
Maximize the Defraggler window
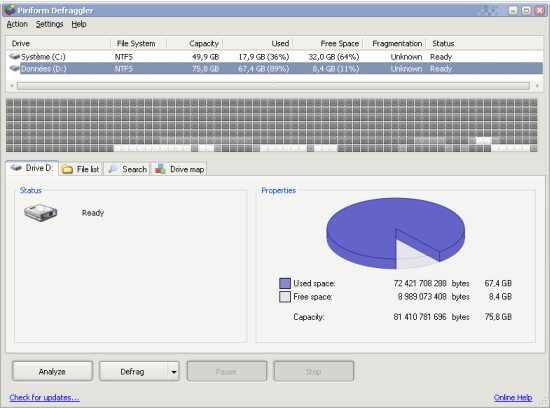pos(526,11)
